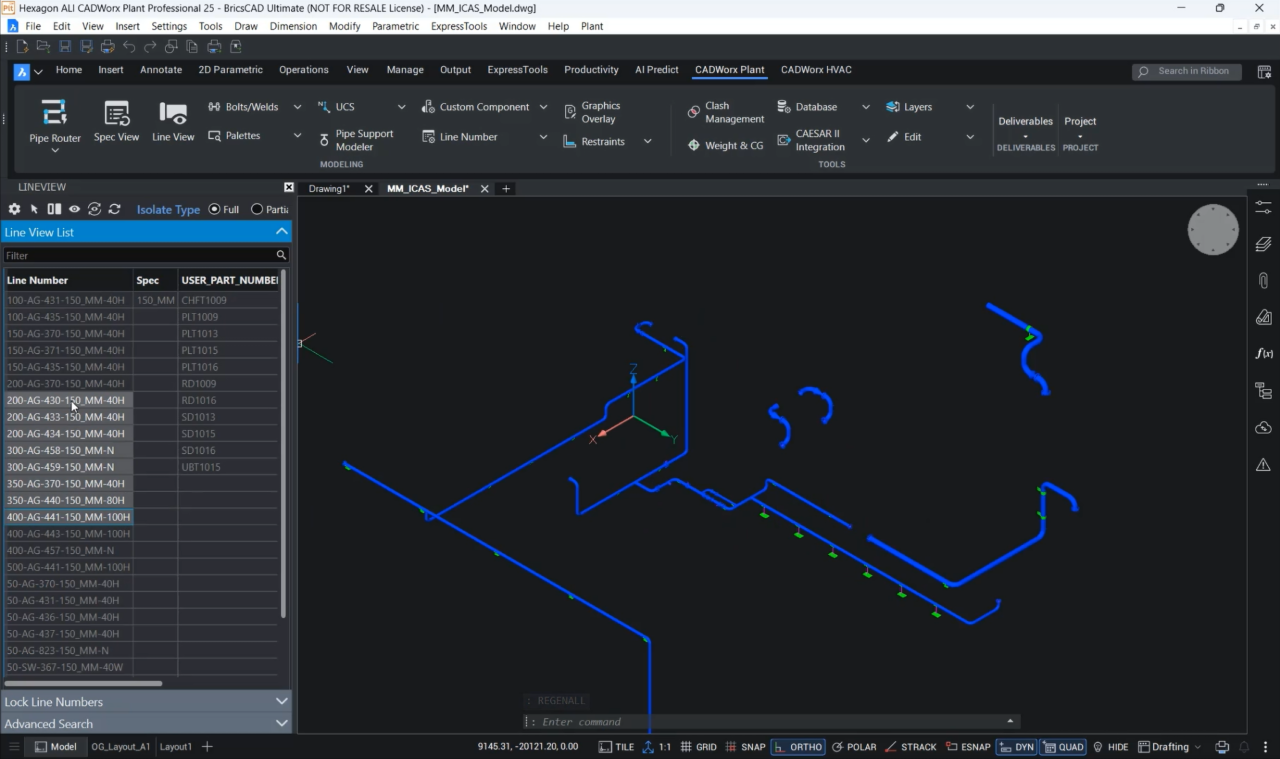This screenshot has height=759, width=1280.
Task: Close the LINEVIEW panel
Action: 289,187
